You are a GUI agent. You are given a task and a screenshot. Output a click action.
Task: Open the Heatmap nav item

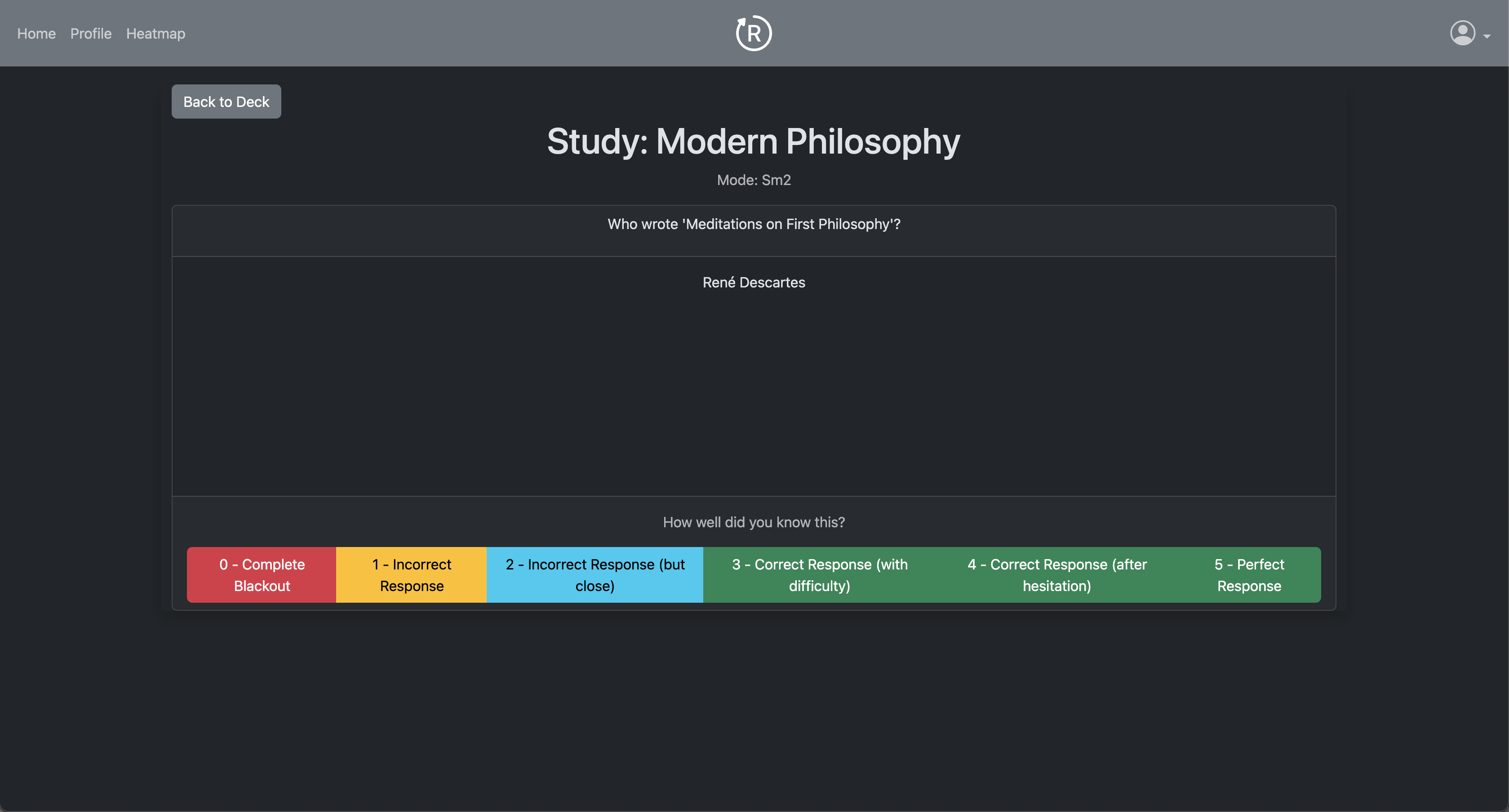coord(155,34)
